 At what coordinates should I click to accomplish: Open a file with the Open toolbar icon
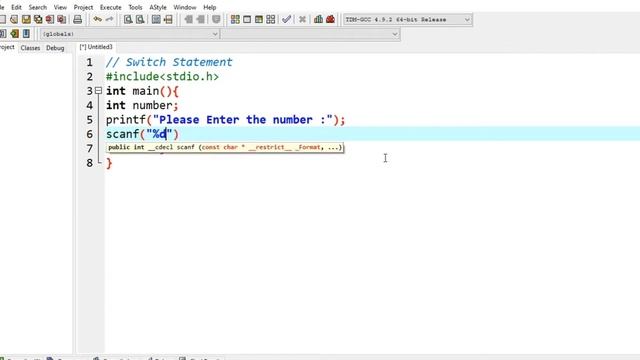pyautogui.click(x=14, y=19)
